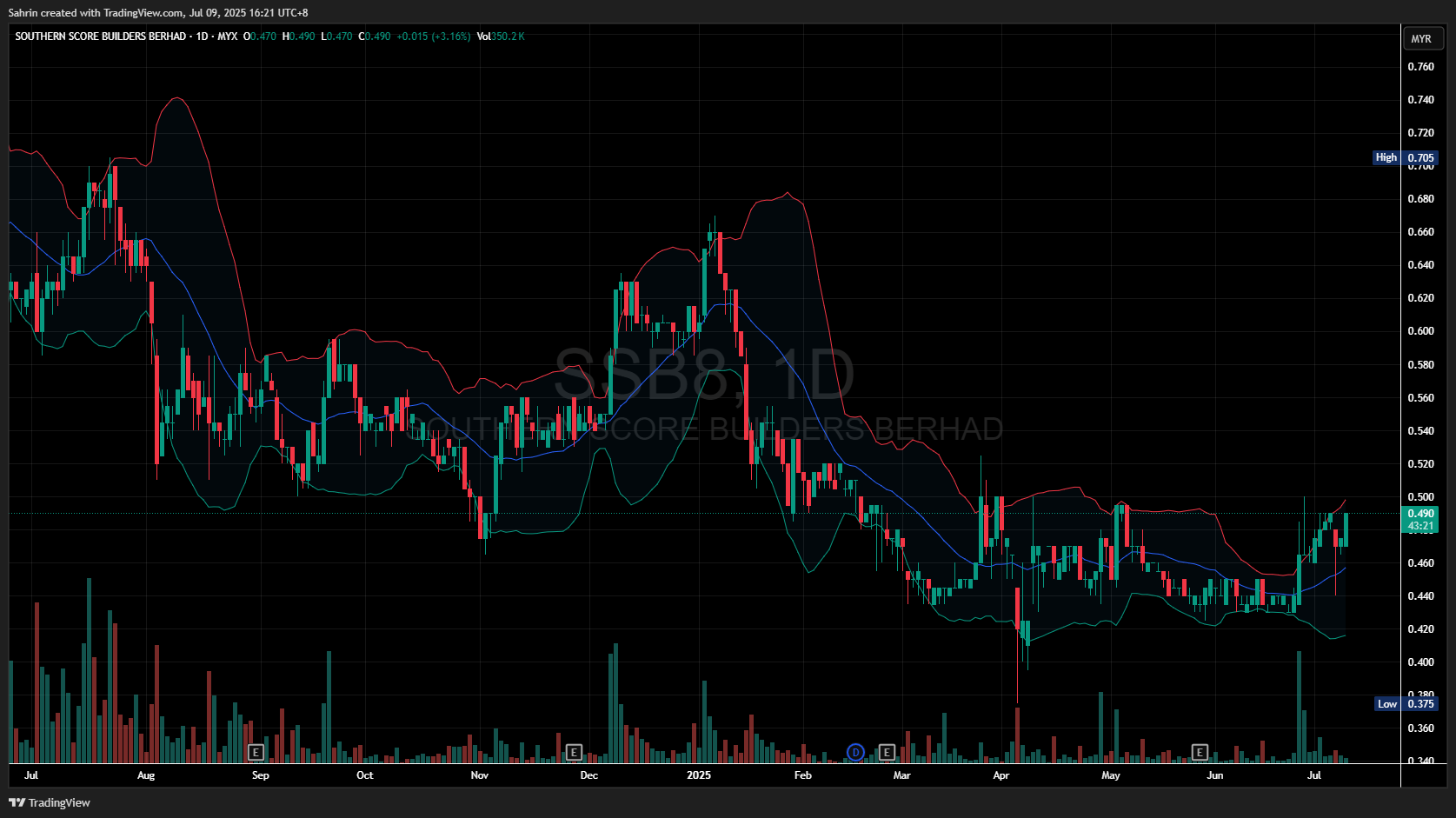Image resolution: width=1456 pixels, height=818 pixels.
Task: Click the High 0.705 price label
Action: click(1406, 157)
